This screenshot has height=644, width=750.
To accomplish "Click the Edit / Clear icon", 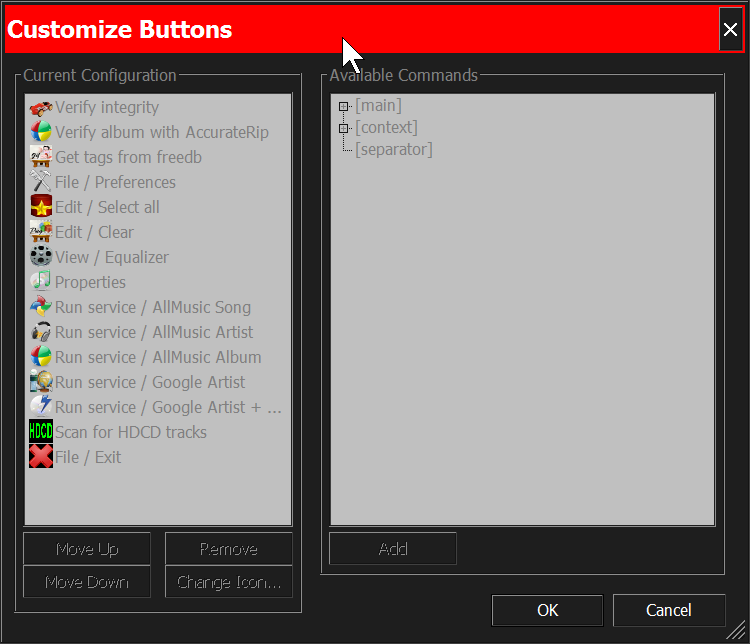I will [x=41, y=233].
